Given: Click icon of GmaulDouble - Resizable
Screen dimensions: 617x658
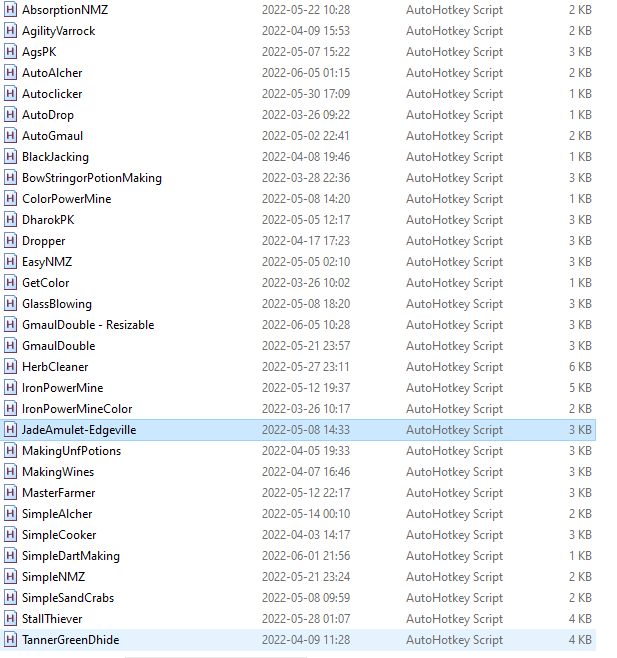Looking at the screenshot, I should [x=10, y=324].
